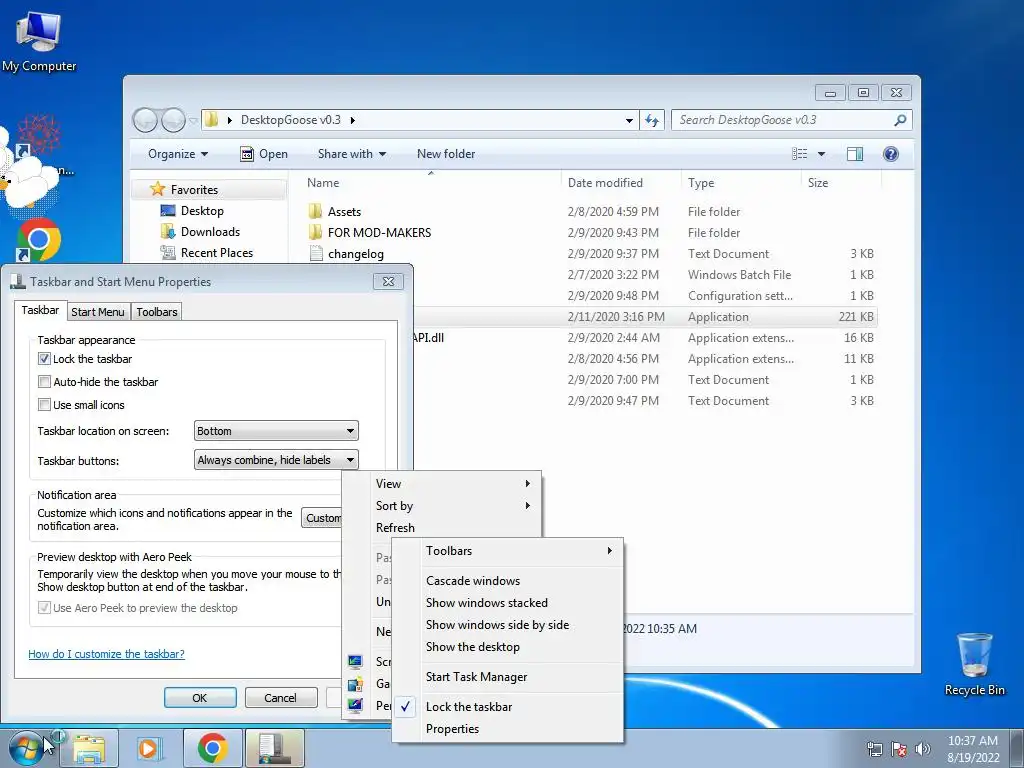Go forward in Explorer navigation
This screenshot has height=768, width=1024.
coord(173,120)
